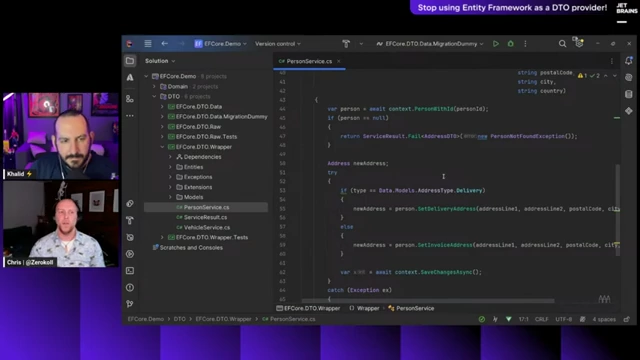640x360 pixels.
Task: Expand the Domain solution folder
Action: [x=154, y=87]
